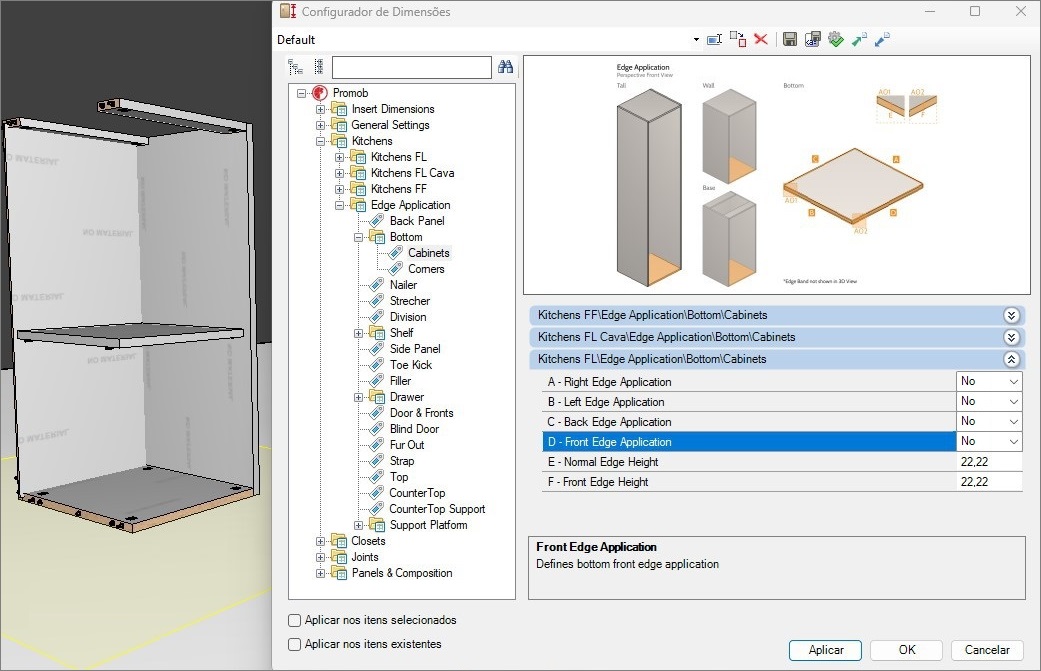Click the E - Normal Edge Height value
The height and width of the screenshot is (671, 1041).
[989, 462]
